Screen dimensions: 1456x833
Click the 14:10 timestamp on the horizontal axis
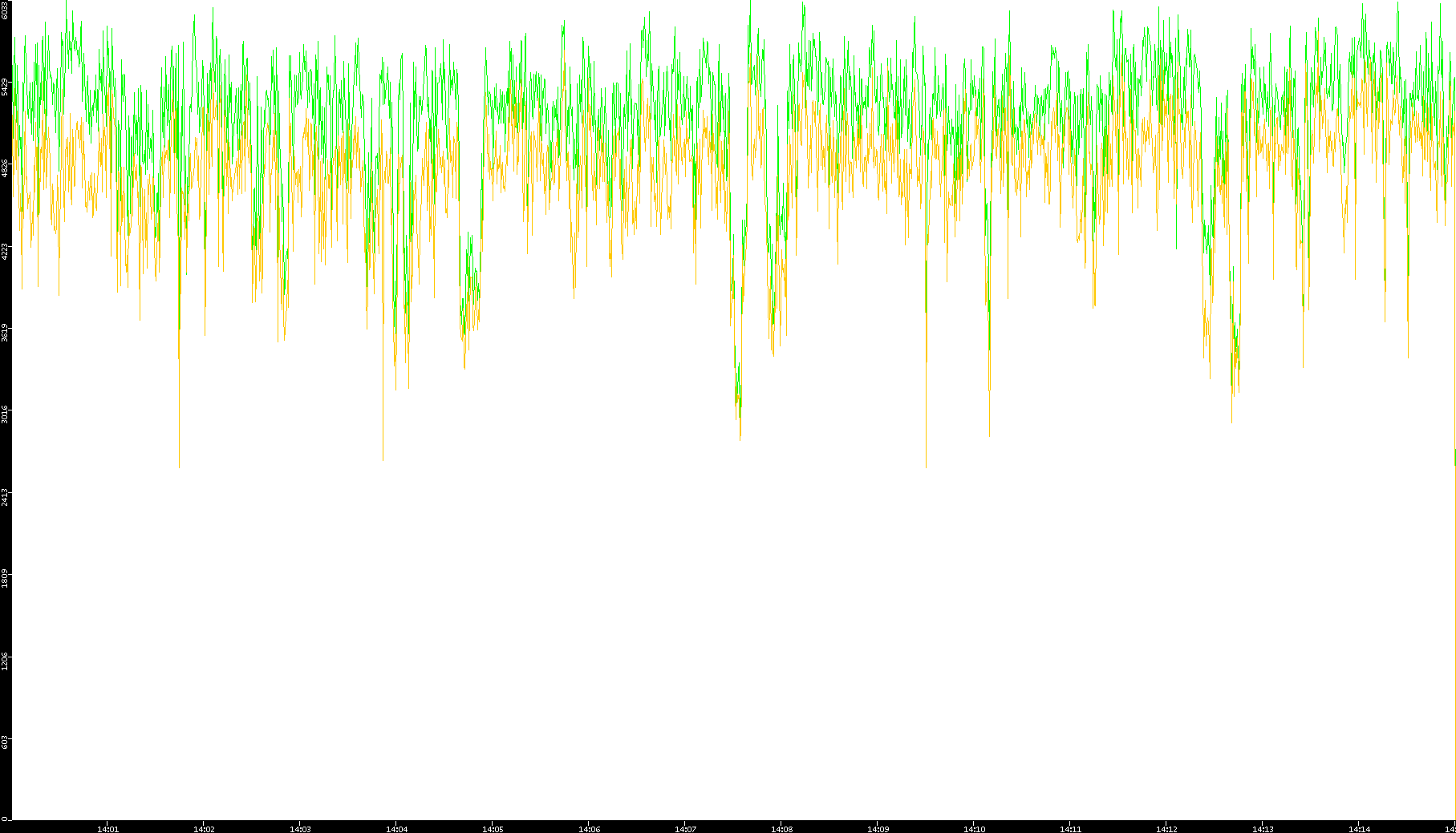(x=975, y=829)
